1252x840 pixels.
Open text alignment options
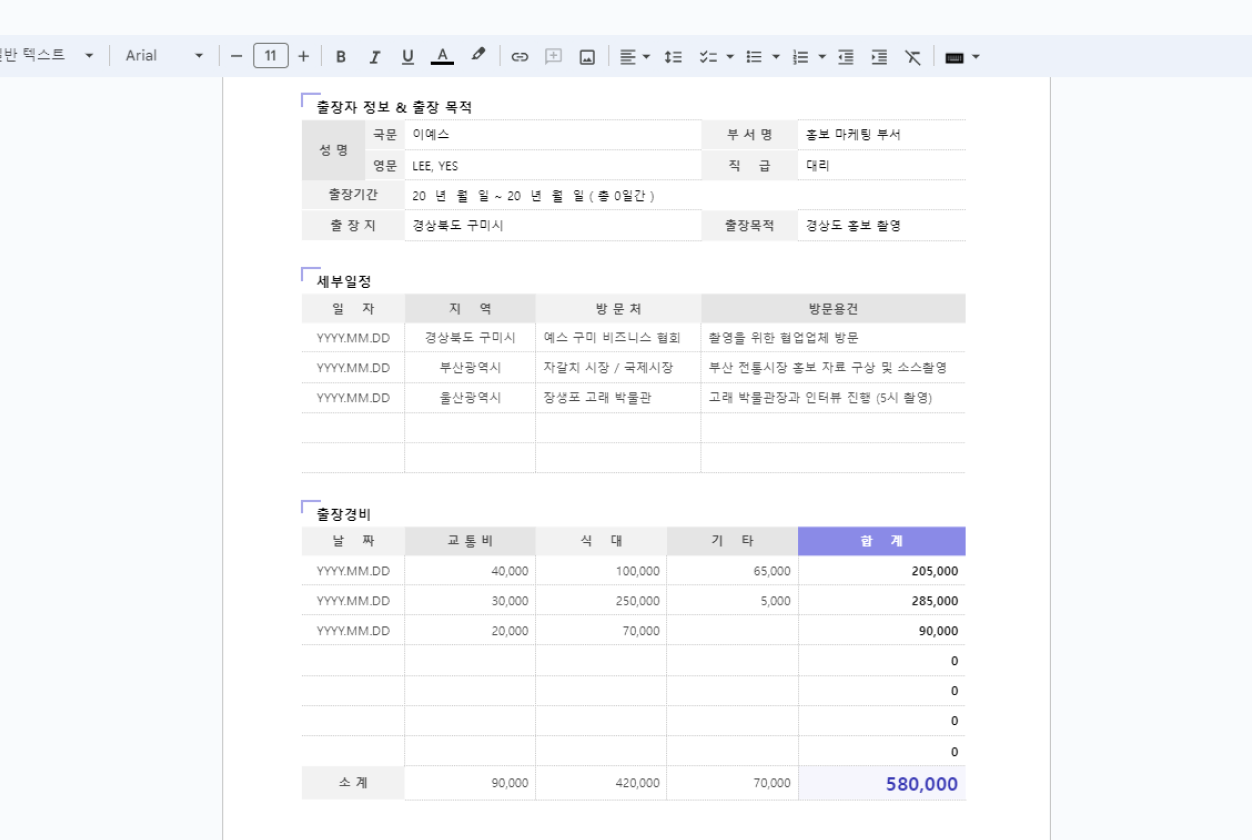tap(634, 56)
